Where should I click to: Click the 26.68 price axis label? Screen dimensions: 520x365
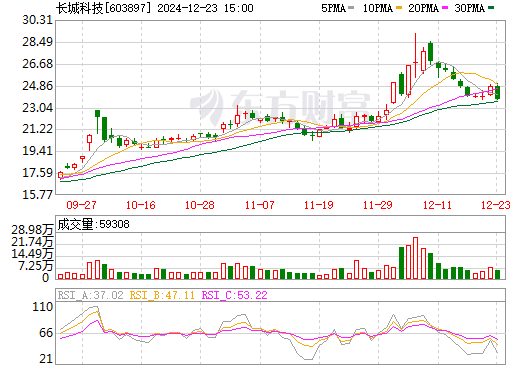click(38, 64)
